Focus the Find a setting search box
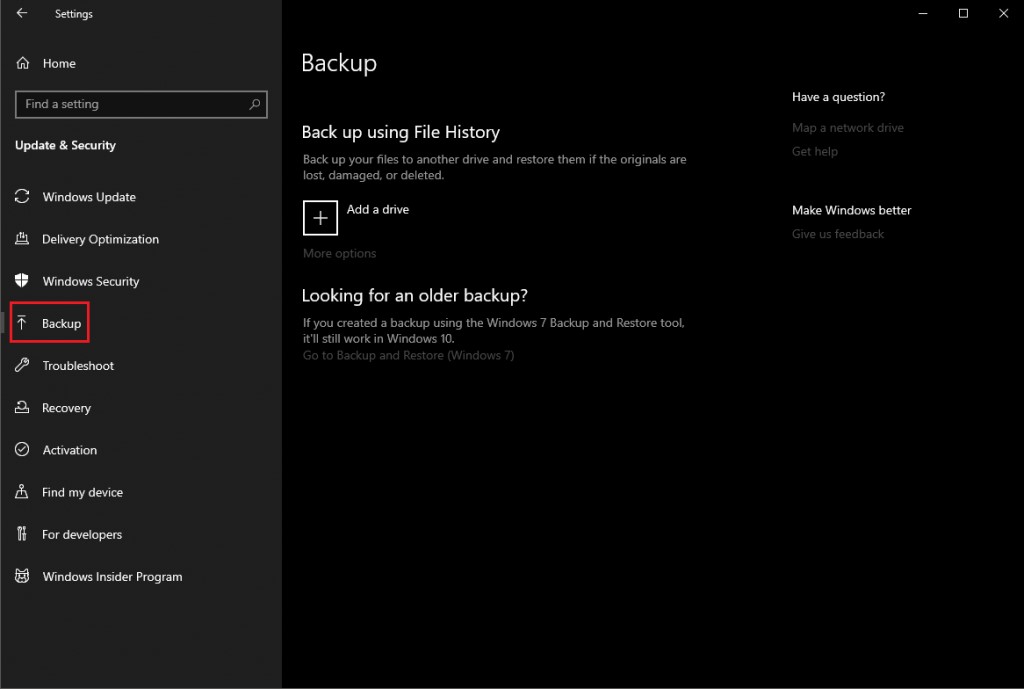This screenshot has width=1024, height=689. 130,104
